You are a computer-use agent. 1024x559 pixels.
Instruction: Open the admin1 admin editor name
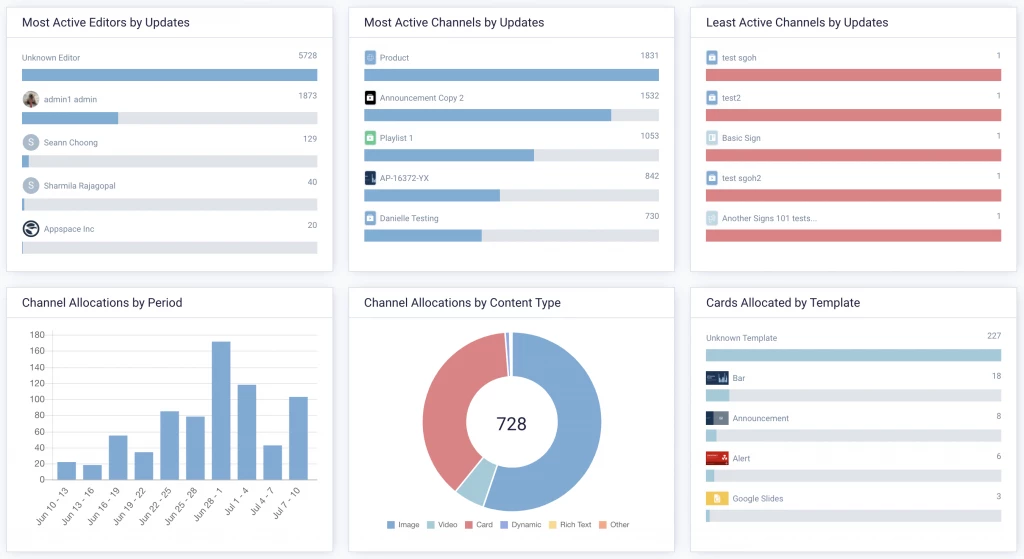pyautogui.click(x=70, y=99)
